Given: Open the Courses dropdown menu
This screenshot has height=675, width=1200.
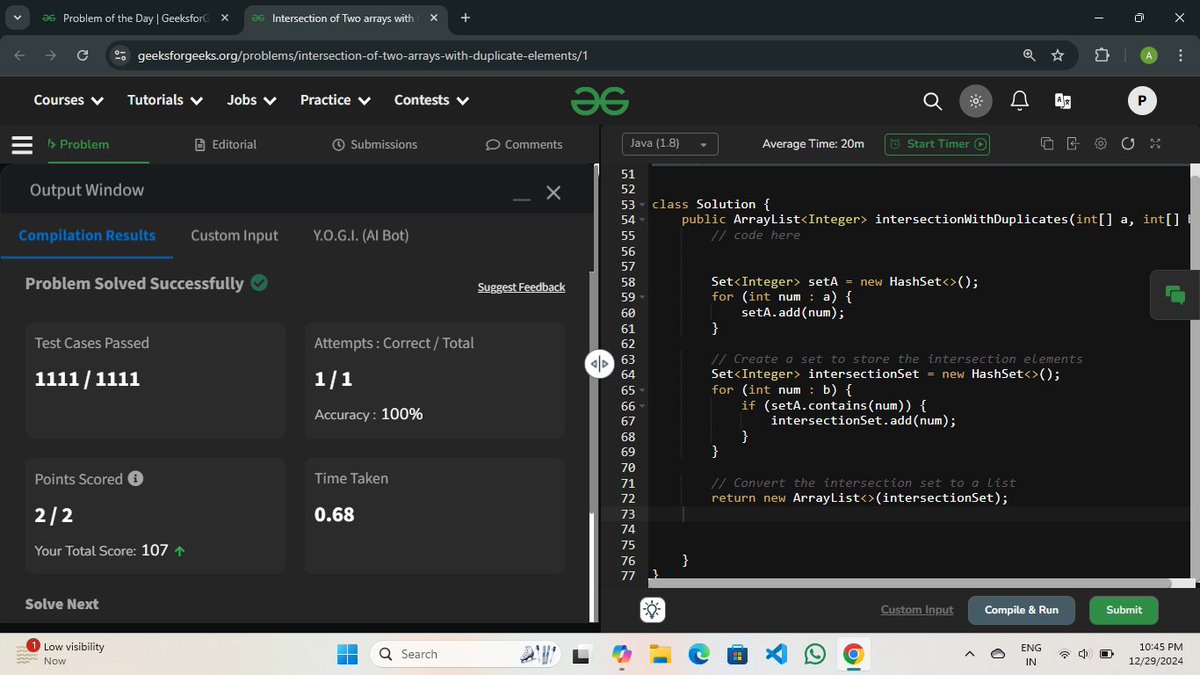Looking at the screenshot, I should tap(68, 100).
